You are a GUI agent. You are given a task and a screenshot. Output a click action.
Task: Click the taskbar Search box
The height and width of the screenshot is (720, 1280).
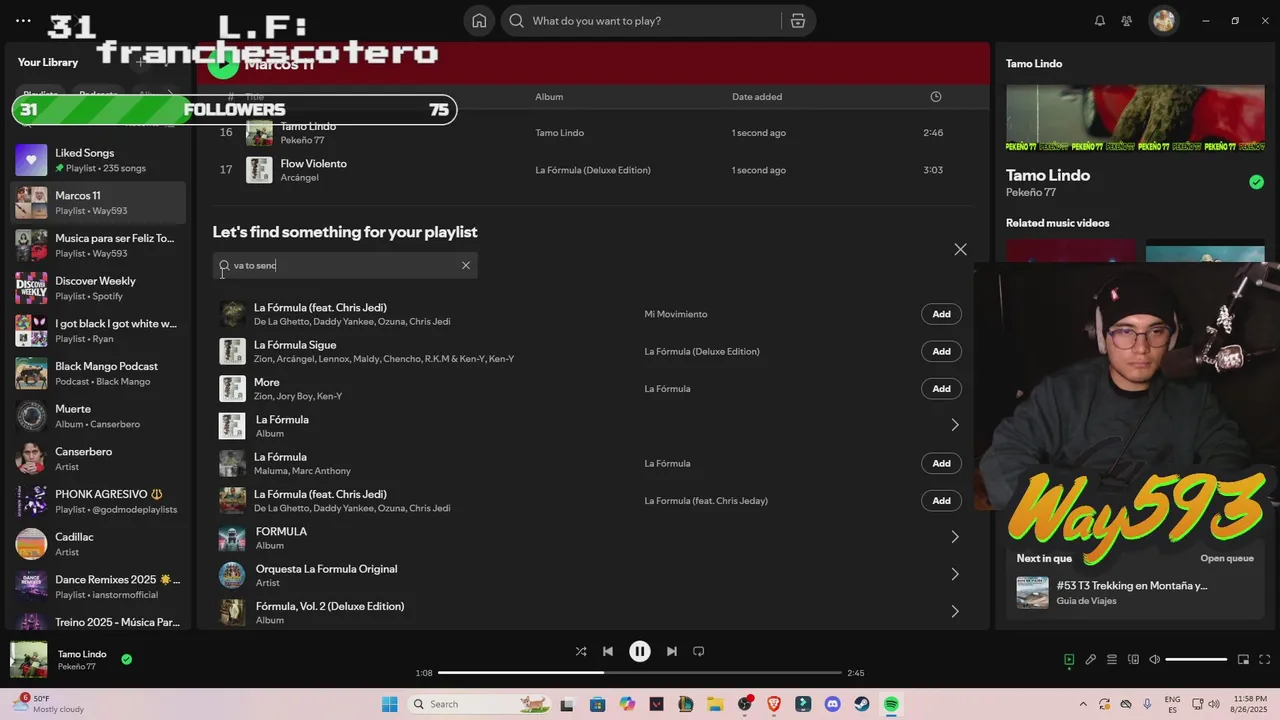point(481,704)
